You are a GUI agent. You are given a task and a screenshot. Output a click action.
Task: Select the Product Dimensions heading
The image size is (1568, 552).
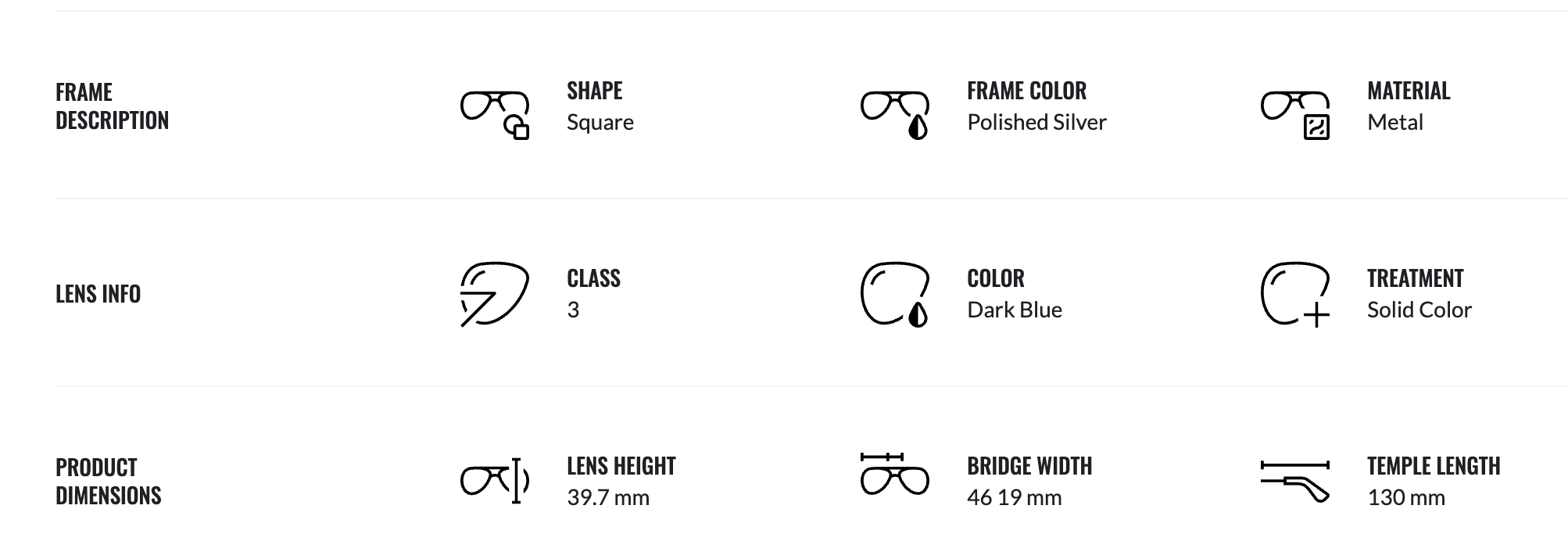tap(109, 482)
